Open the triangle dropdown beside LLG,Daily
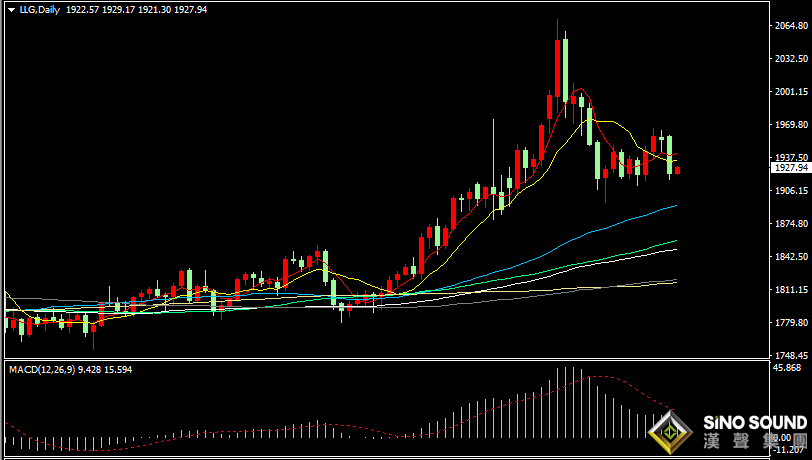 coord(11,10)
